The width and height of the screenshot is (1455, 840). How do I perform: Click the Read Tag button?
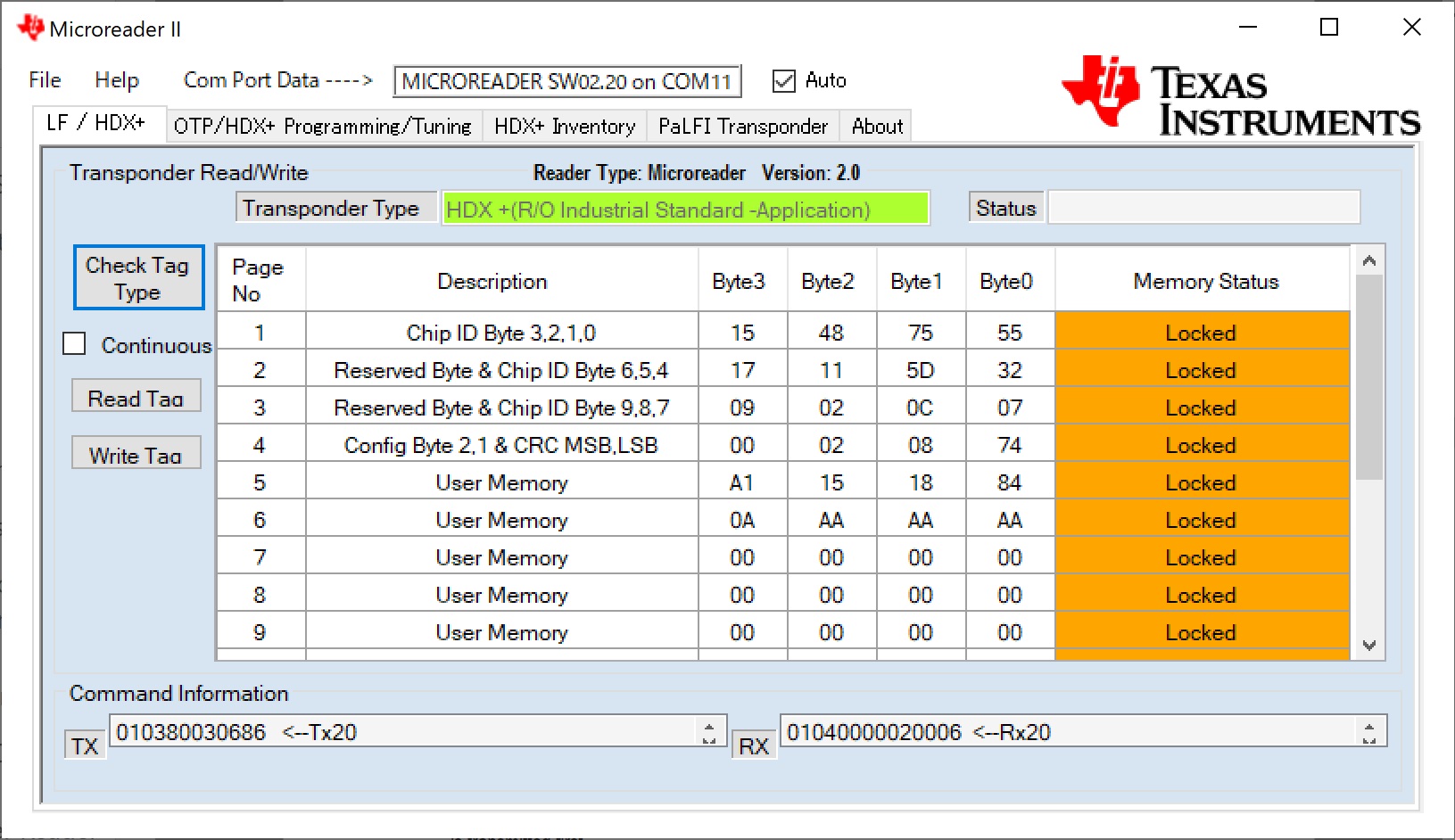136,396
